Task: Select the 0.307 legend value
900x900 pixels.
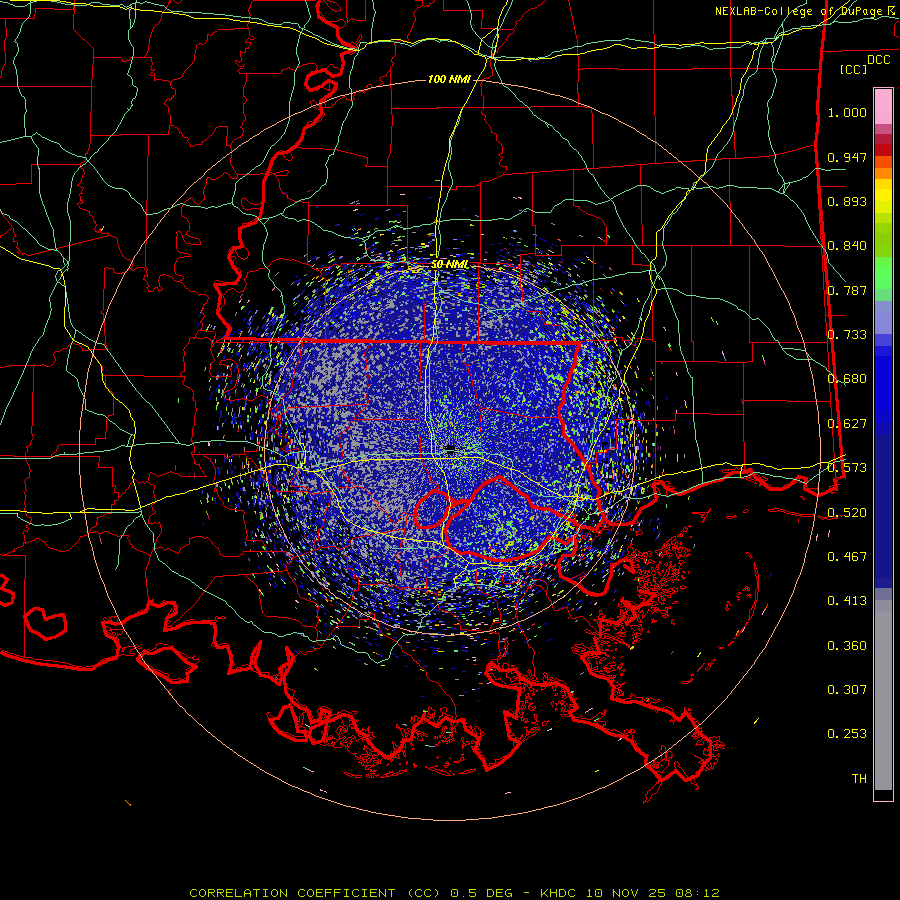Action: pyautogui.click(x=847, y=690)
